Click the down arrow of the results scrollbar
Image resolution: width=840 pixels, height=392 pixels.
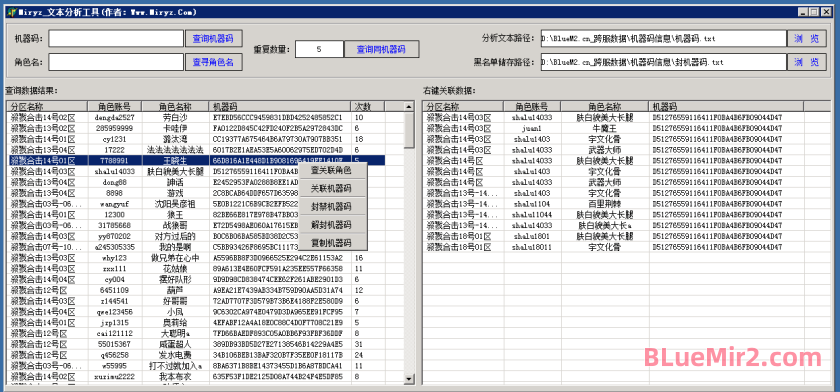pos(409,379)
